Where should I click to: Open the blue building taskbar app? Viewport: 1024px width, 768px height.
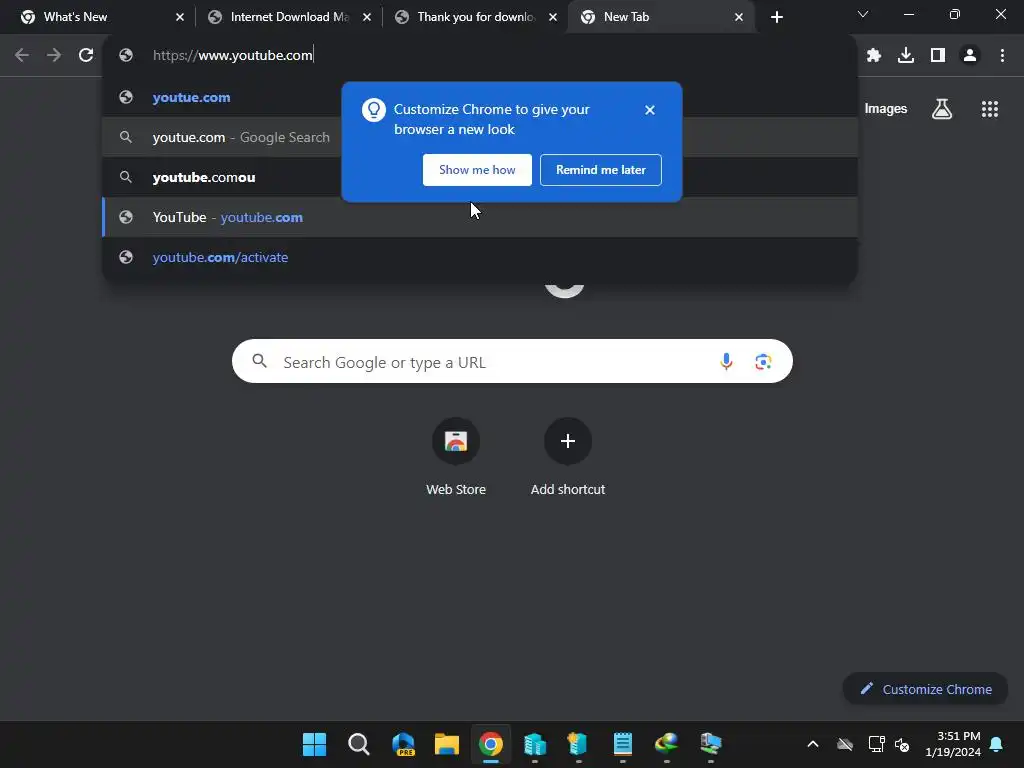(x=534, y=743)
